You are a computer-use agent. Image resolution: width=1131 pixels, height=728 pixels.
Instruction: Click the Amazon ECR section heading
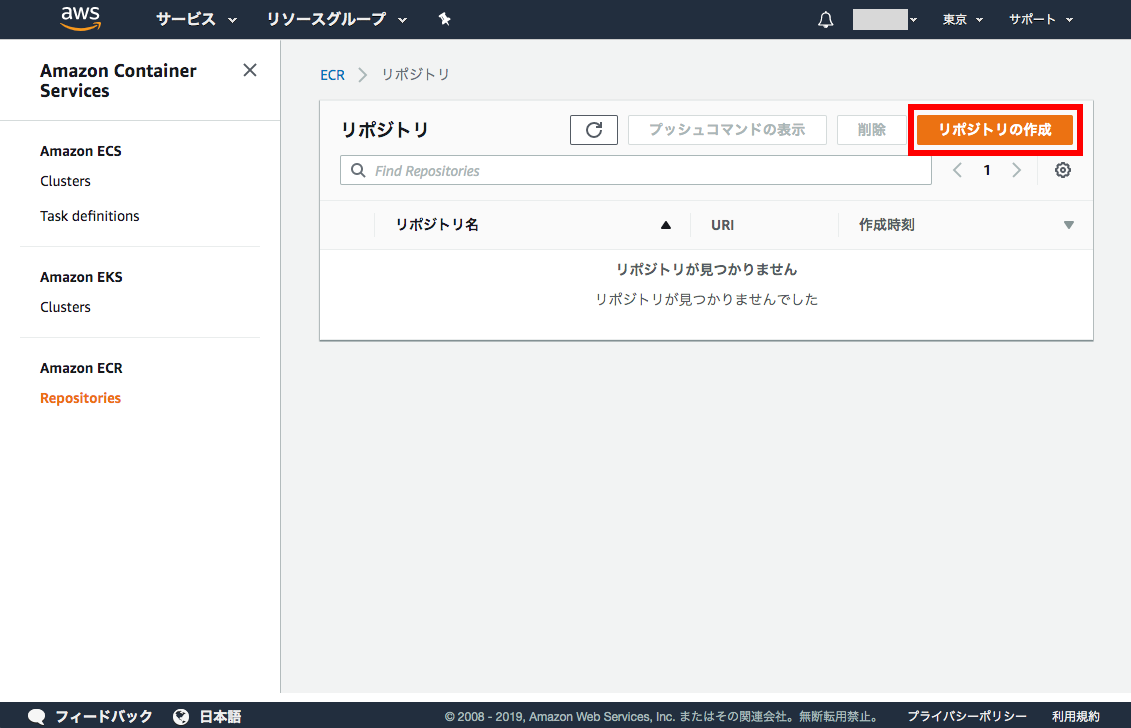[x=81, y=368]
